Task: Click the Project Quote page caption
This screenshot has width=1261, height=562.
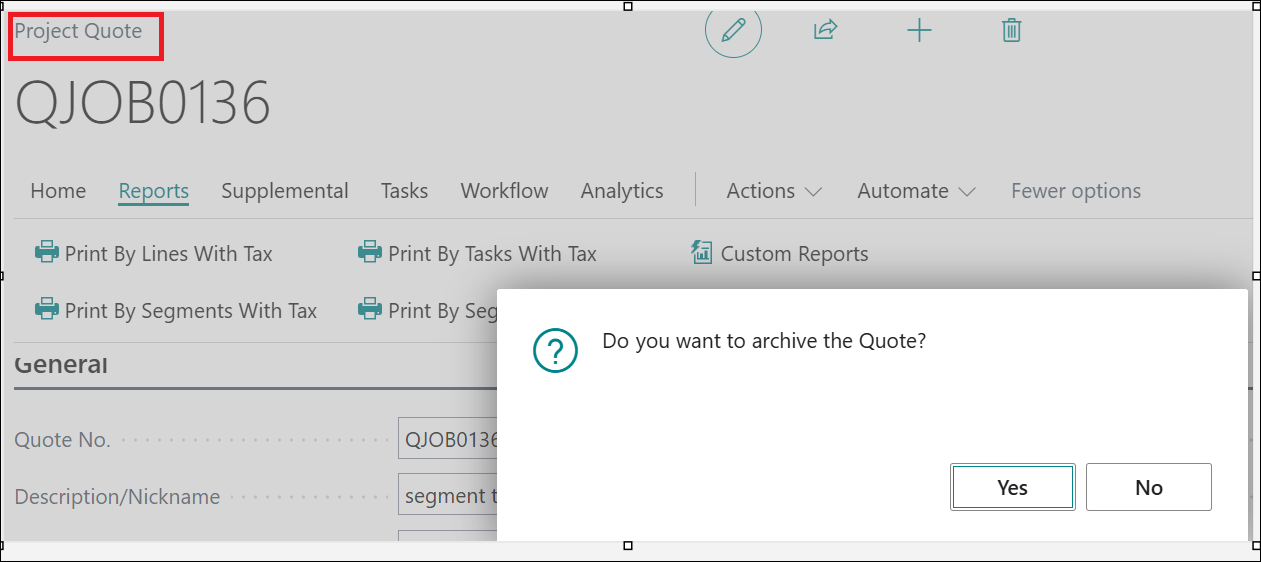Action: click(78, 31)
